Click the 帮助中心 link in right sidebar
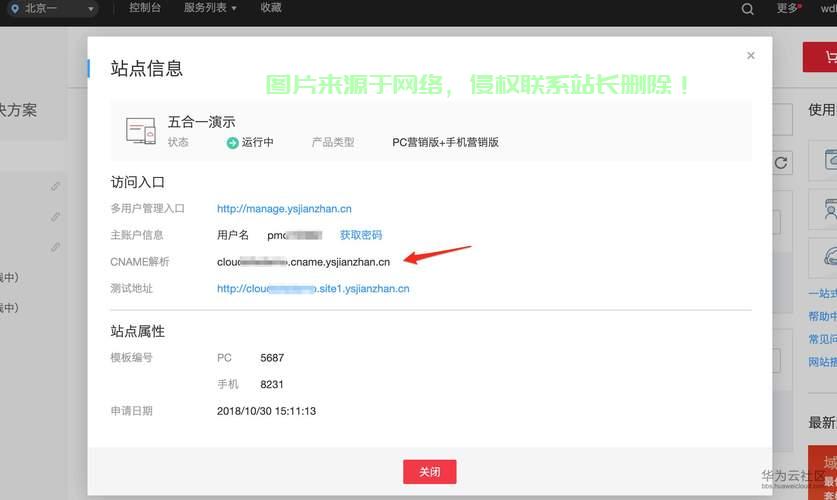Viewport: 837px width, 500px height. (822, 317)
